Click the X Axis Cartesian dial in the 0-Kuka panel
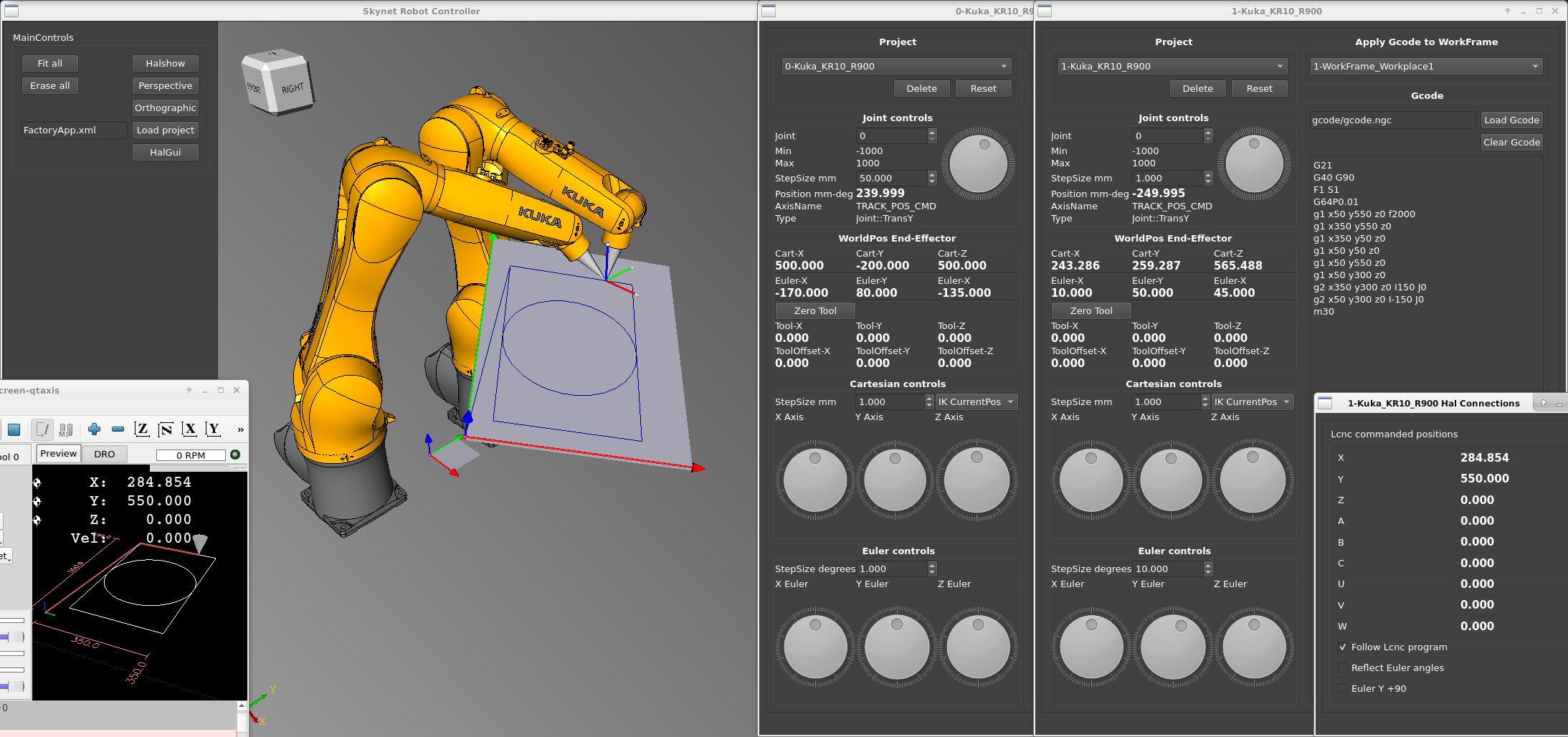Screen dimensions: 1568x737 pyautogui.click(x=815, y=479)
